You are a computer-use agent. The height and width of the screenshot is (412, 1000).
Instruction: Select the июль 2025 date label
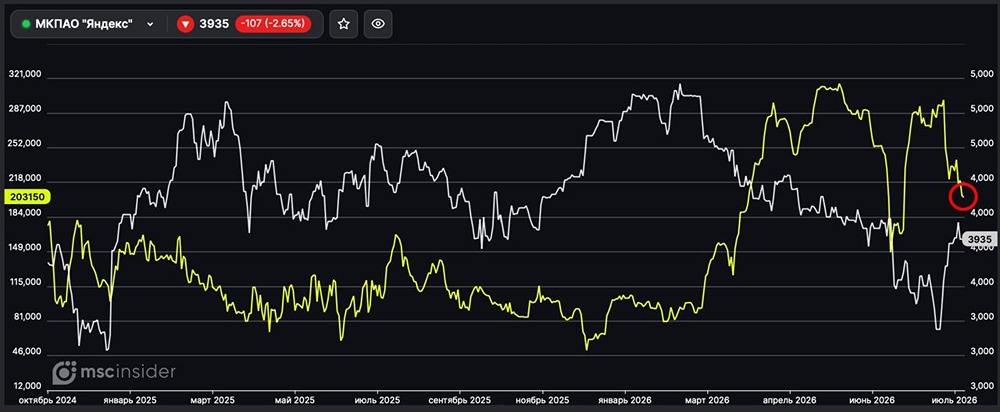click(x=377, y=401)
